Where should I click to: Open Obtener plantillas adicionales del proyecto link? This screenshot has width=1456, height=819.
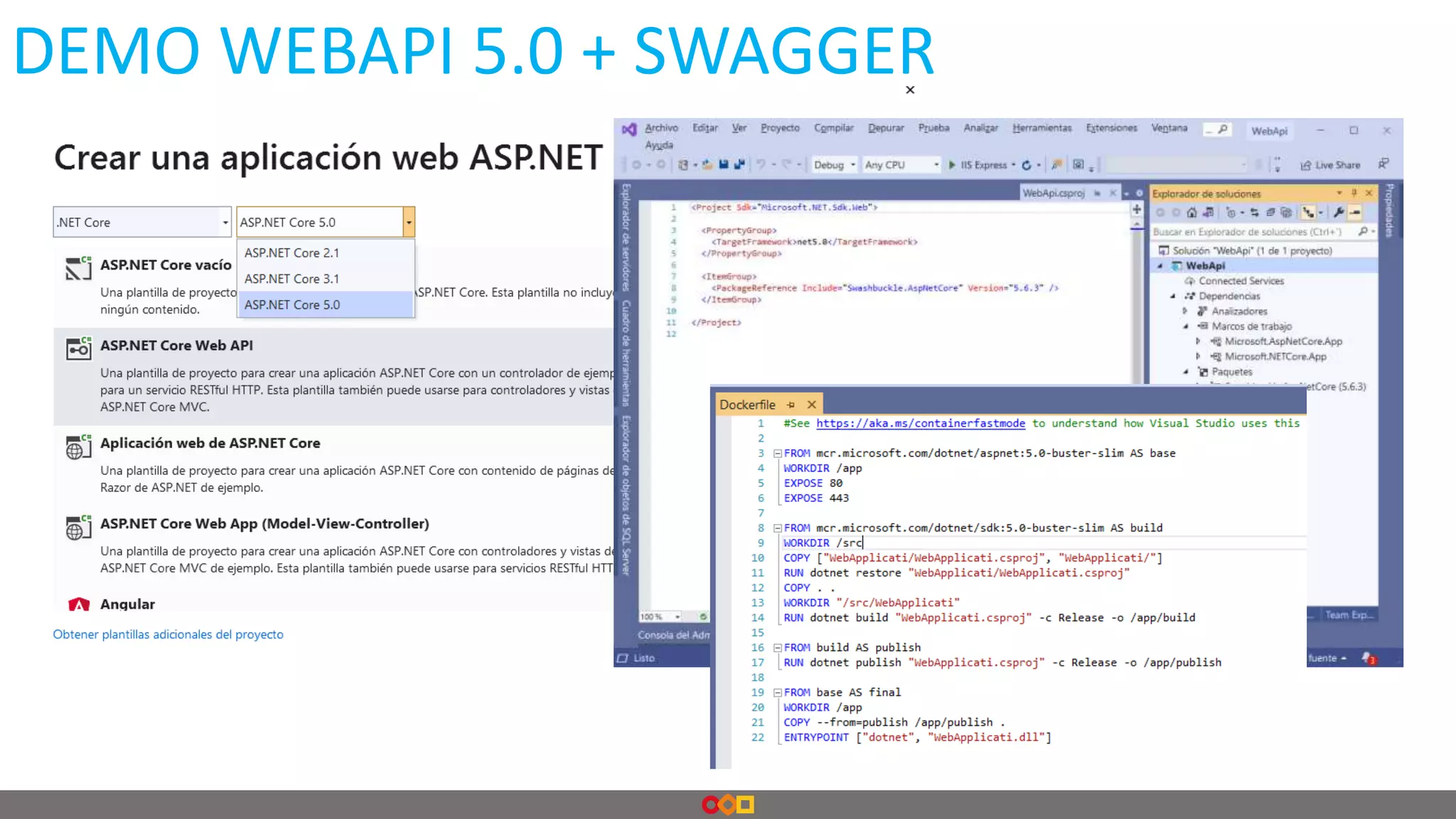(x=168, y=634)
